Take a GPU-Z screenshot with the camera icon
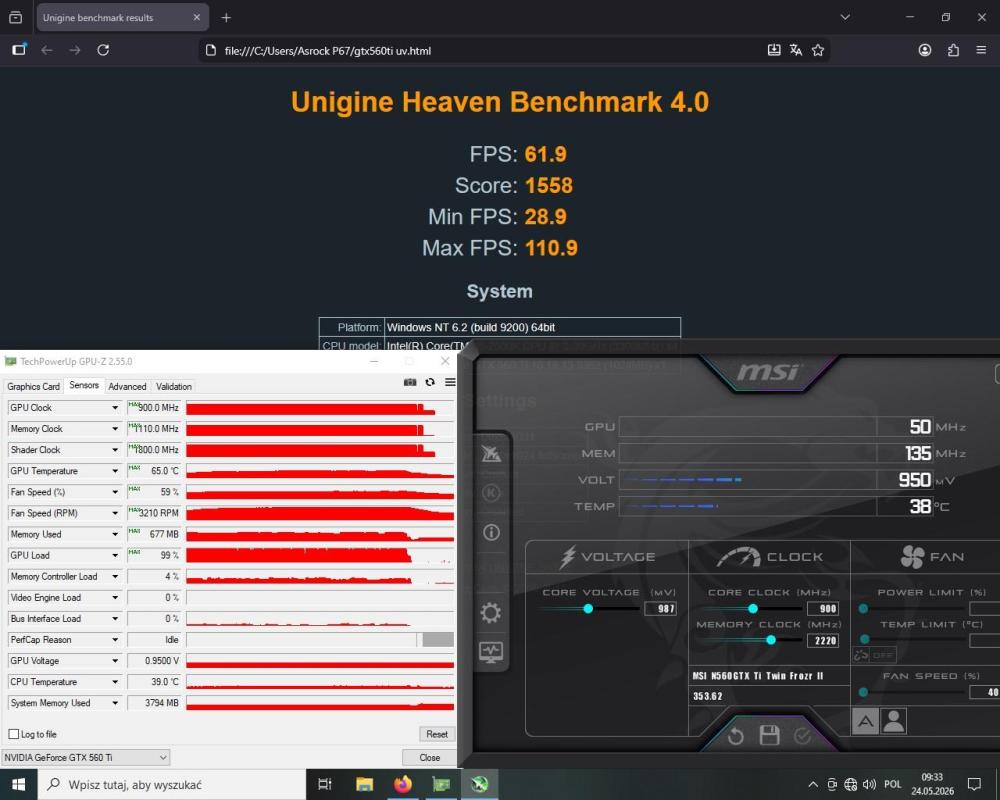The height and width of the screenshot is (800, 1000). (x=409, y=382)
